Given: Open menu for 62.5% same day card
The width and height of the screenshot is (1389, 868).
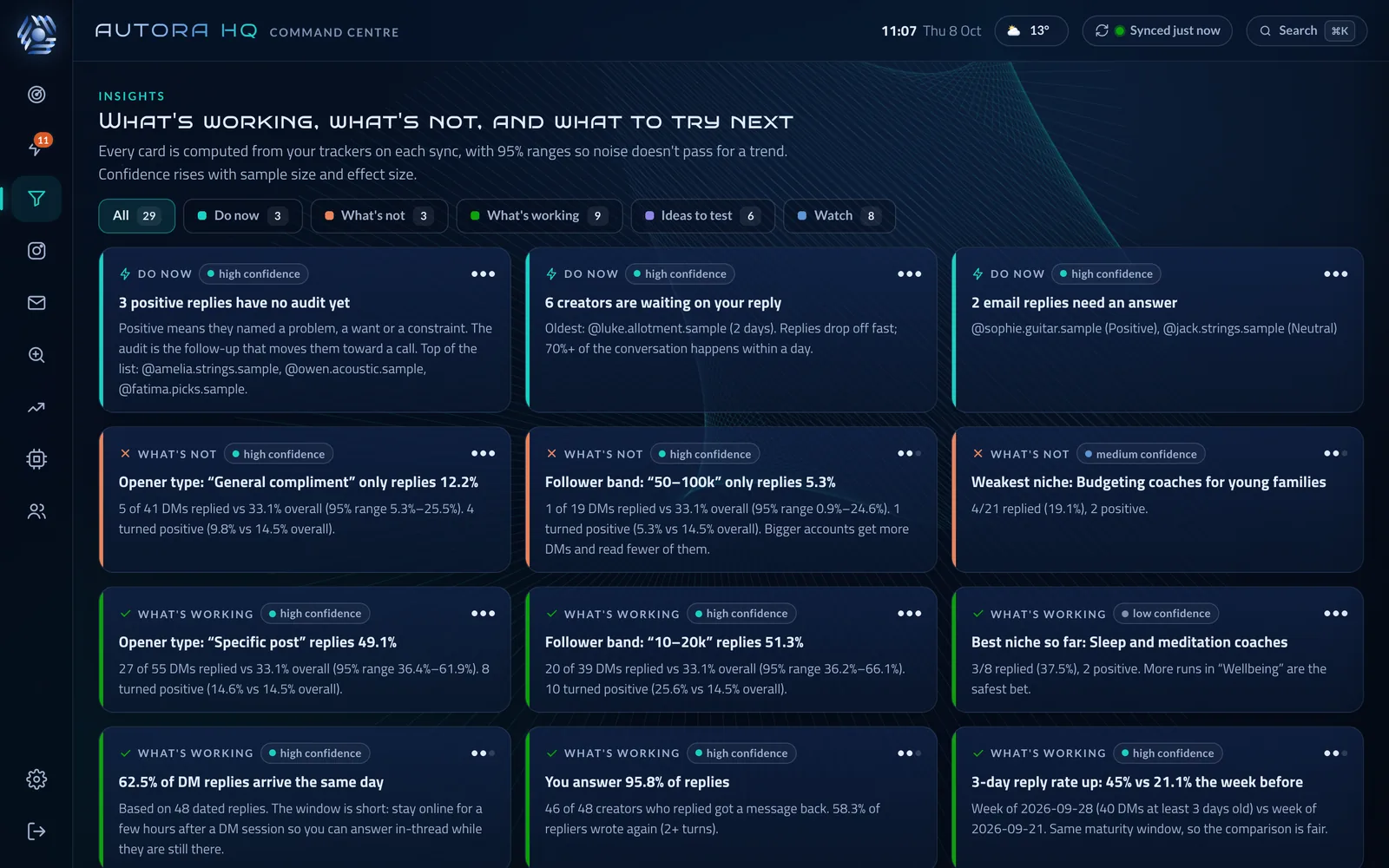Looking at the screenshot, I should coord(484,753).
